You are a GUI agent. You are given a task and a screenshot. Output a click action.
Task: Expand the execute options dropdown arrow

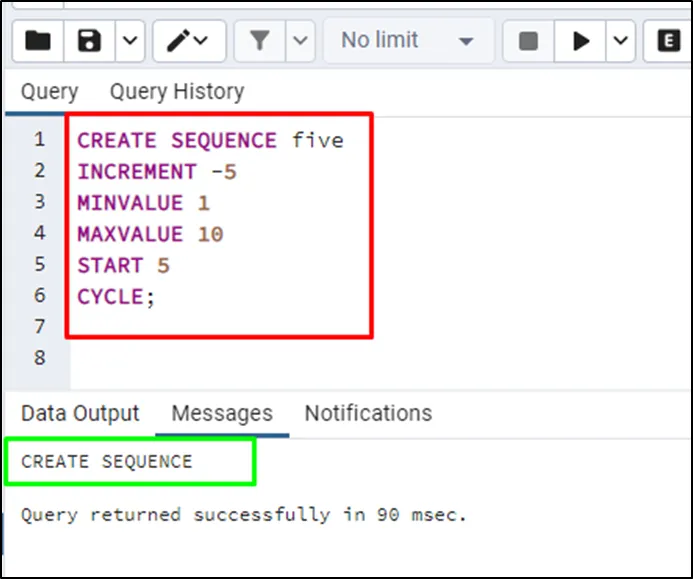pyautogui.click(x=621, y=41)
